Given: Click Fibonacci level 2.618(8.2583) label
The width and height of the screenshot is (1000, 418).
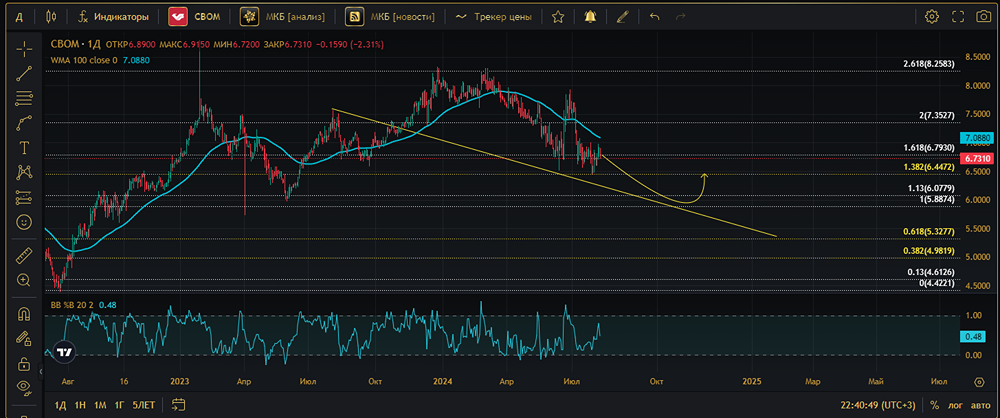Looking at the screenshot, I should click(929, 64).
